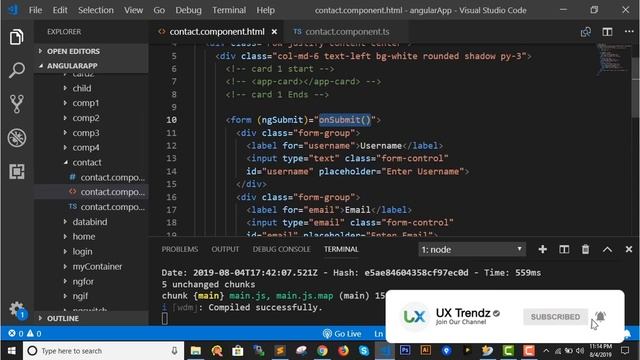640x360 pixels.
Task: Open the Selection menu
Action: pyautogui.click(x=96, y=10)
